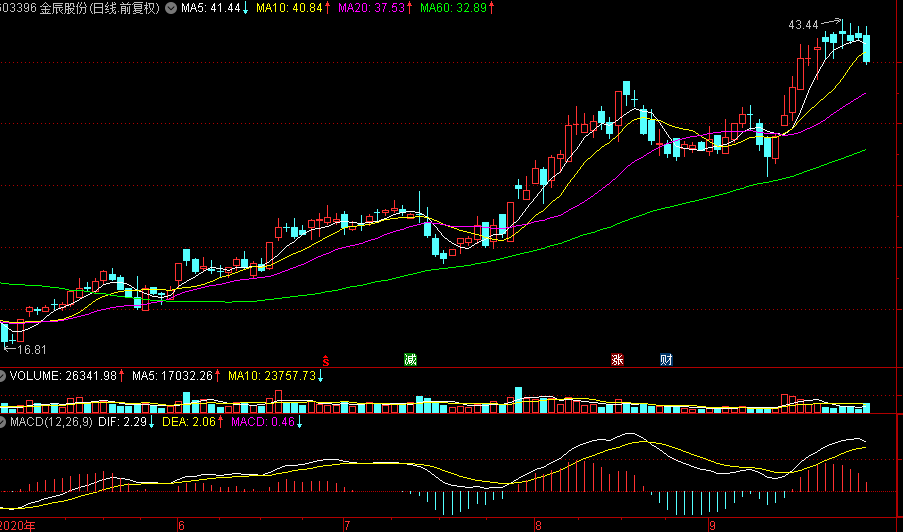
Task: Click the green 减 event marker
Action: (410, 360)
